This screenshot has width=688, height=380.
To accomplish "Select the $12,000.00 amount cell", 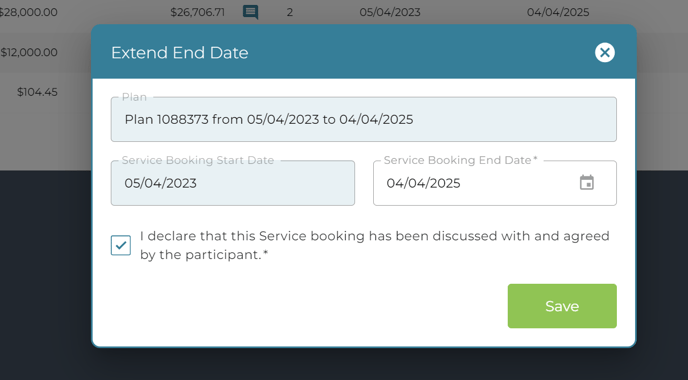I will coord(29,52).
